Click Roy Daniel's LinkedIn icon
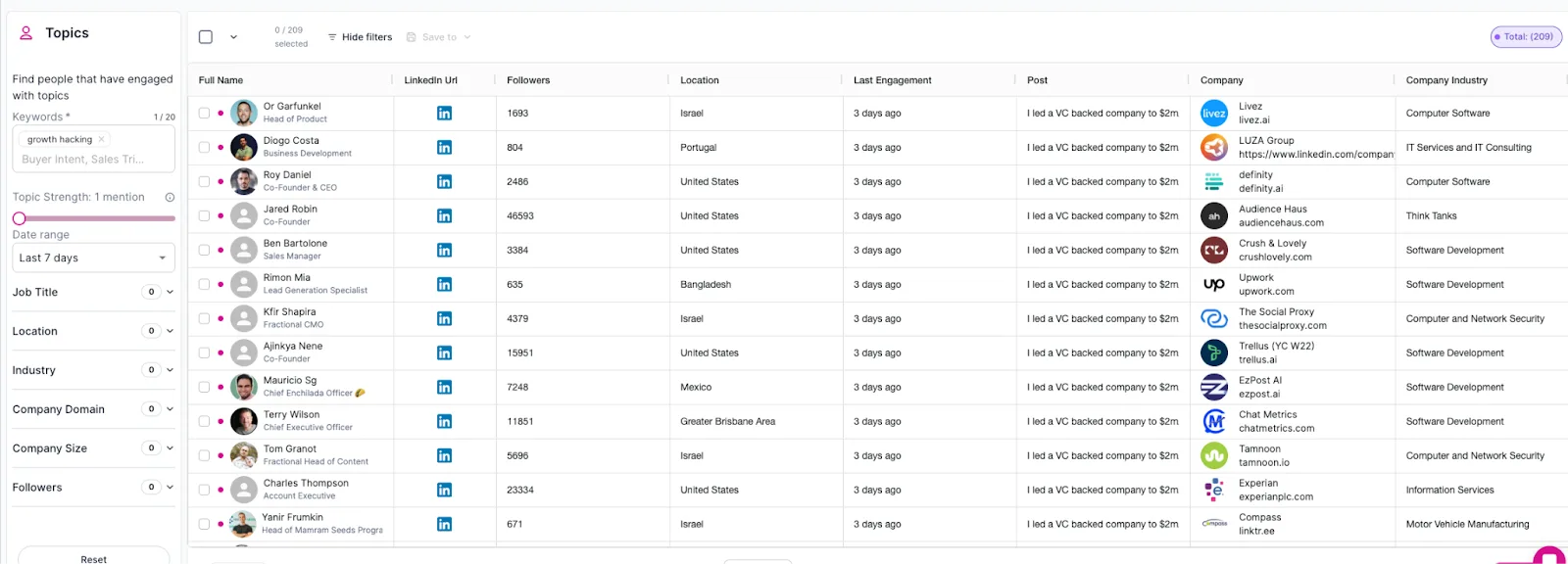This screenshot has height=564, width=1568. click(444, 182)
